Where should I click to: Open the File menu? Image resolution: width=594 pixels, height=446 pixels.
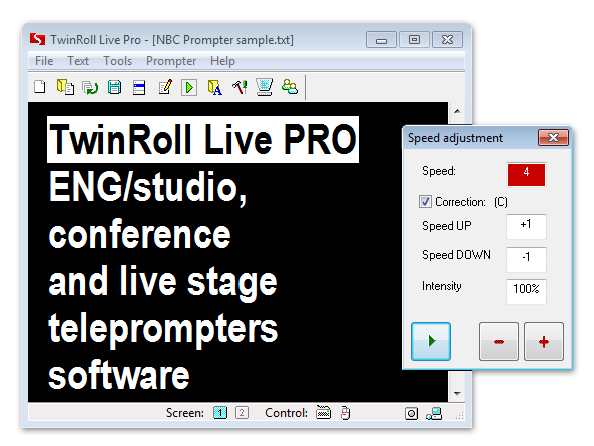pyautogui.click(x=44, y=61)
